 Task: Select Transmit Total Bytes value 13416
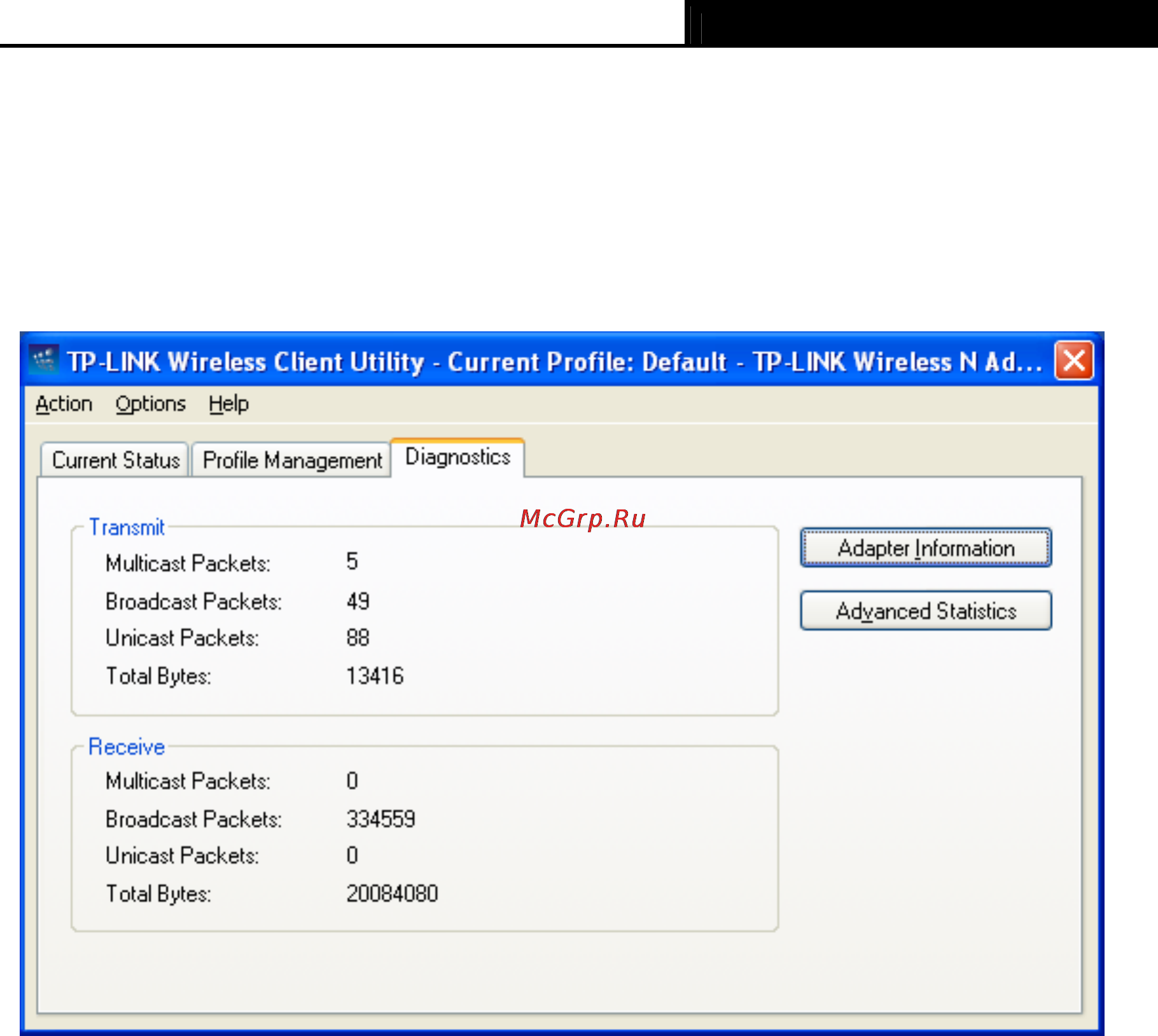pyautogui.click(x=375, y=675)
